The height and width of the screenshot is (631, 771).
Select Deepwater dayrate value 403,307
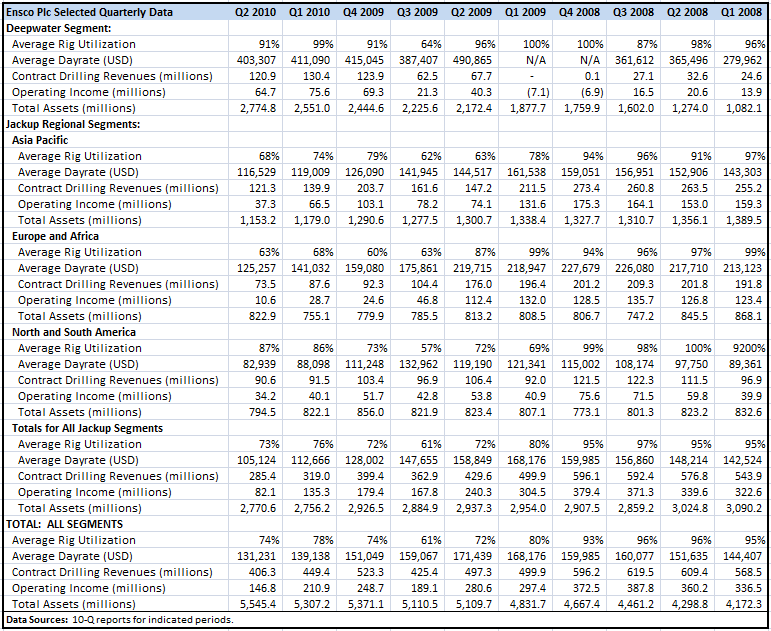click(256, 60)
